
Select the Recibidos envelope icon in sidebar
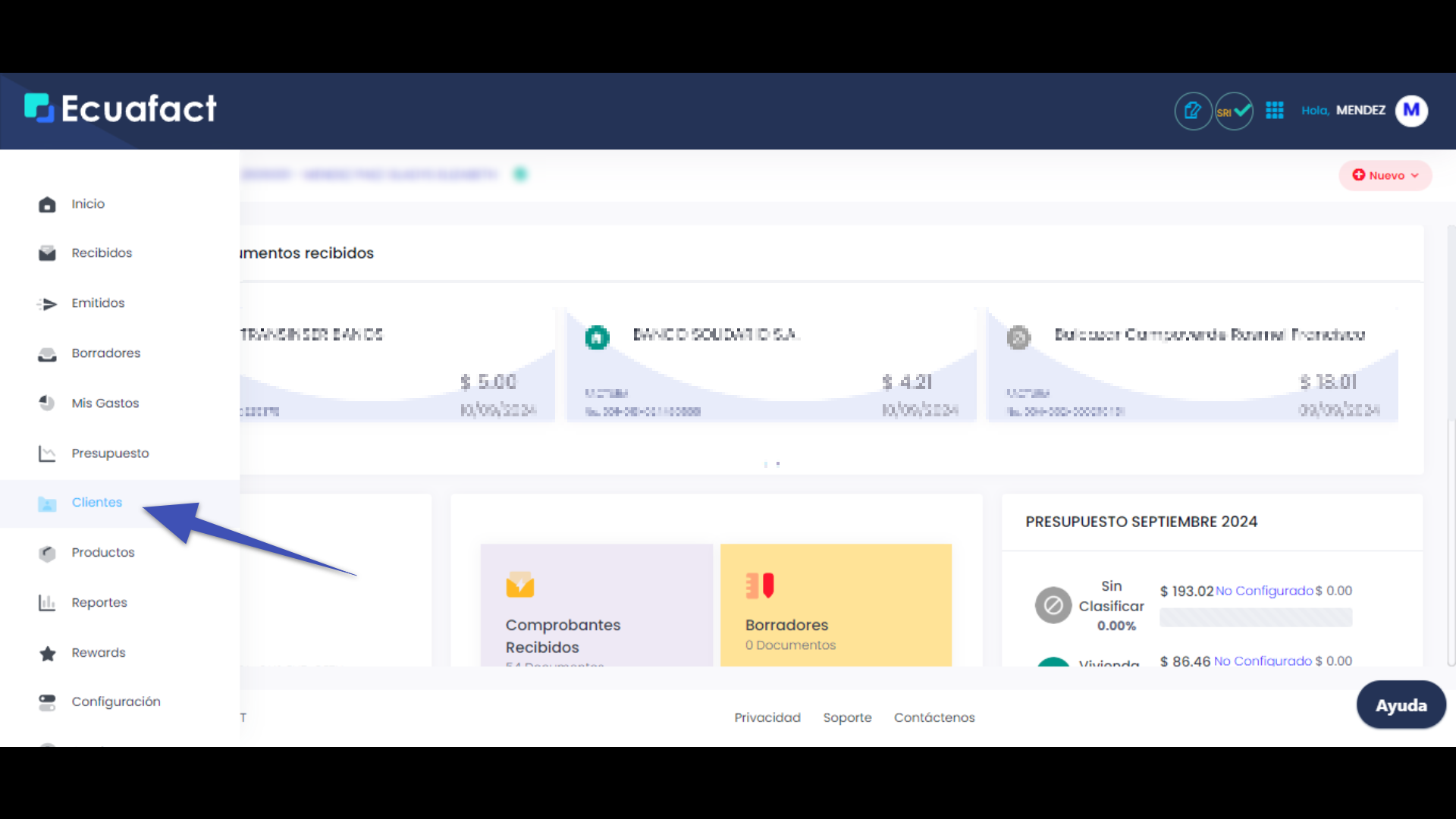tap(47, 253)
